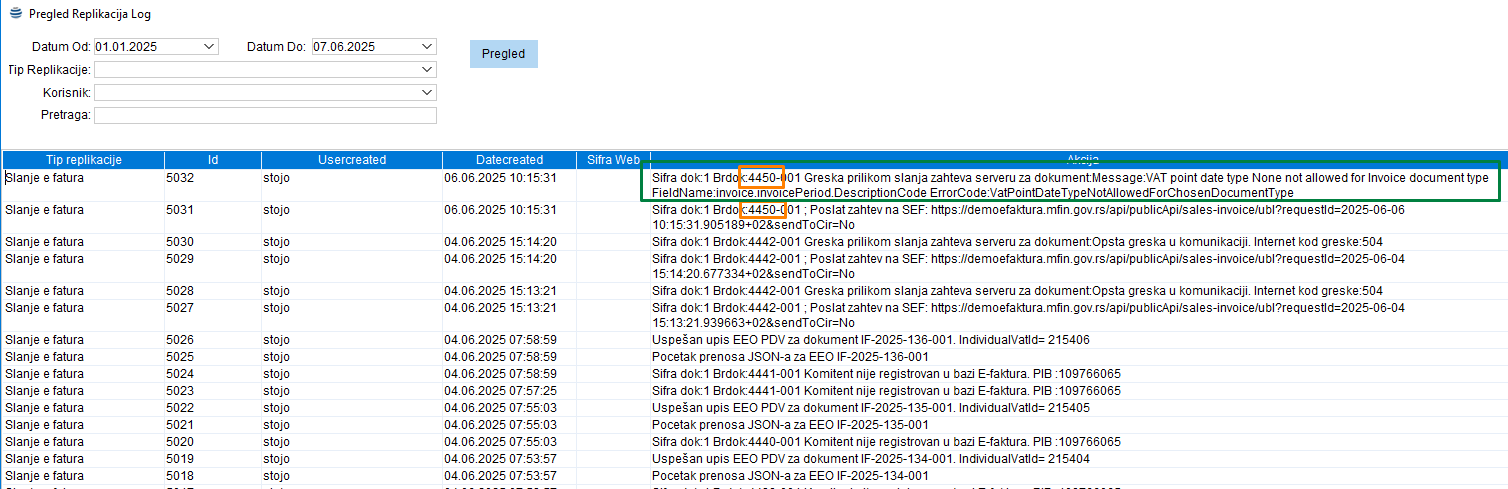Click Datecreated cell 04.06.2025 07:53:57 in row 5018

(500, 476)
